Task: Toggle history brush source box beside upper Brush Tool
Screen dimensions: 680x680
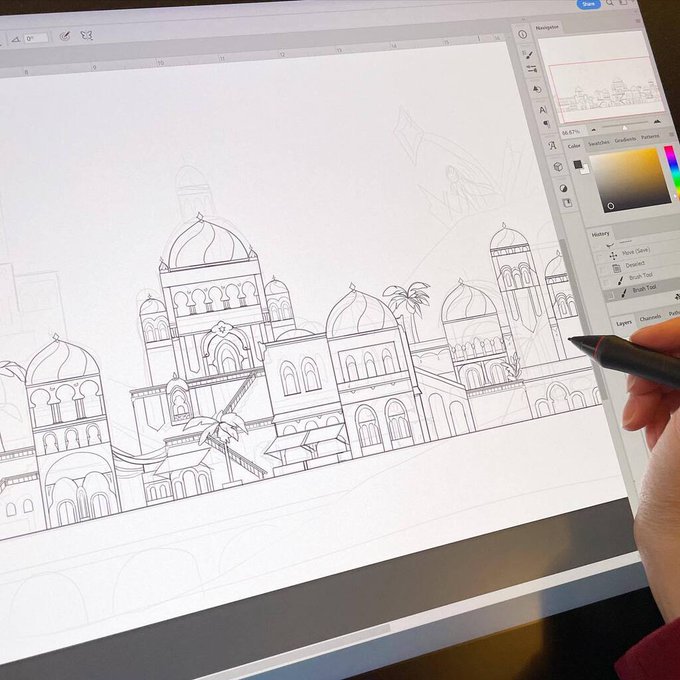Action: 606,283
